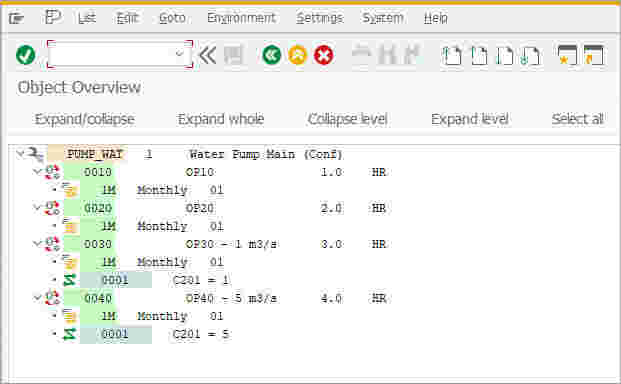
Task: Select operation number 0010
Action: pos(98,172)
